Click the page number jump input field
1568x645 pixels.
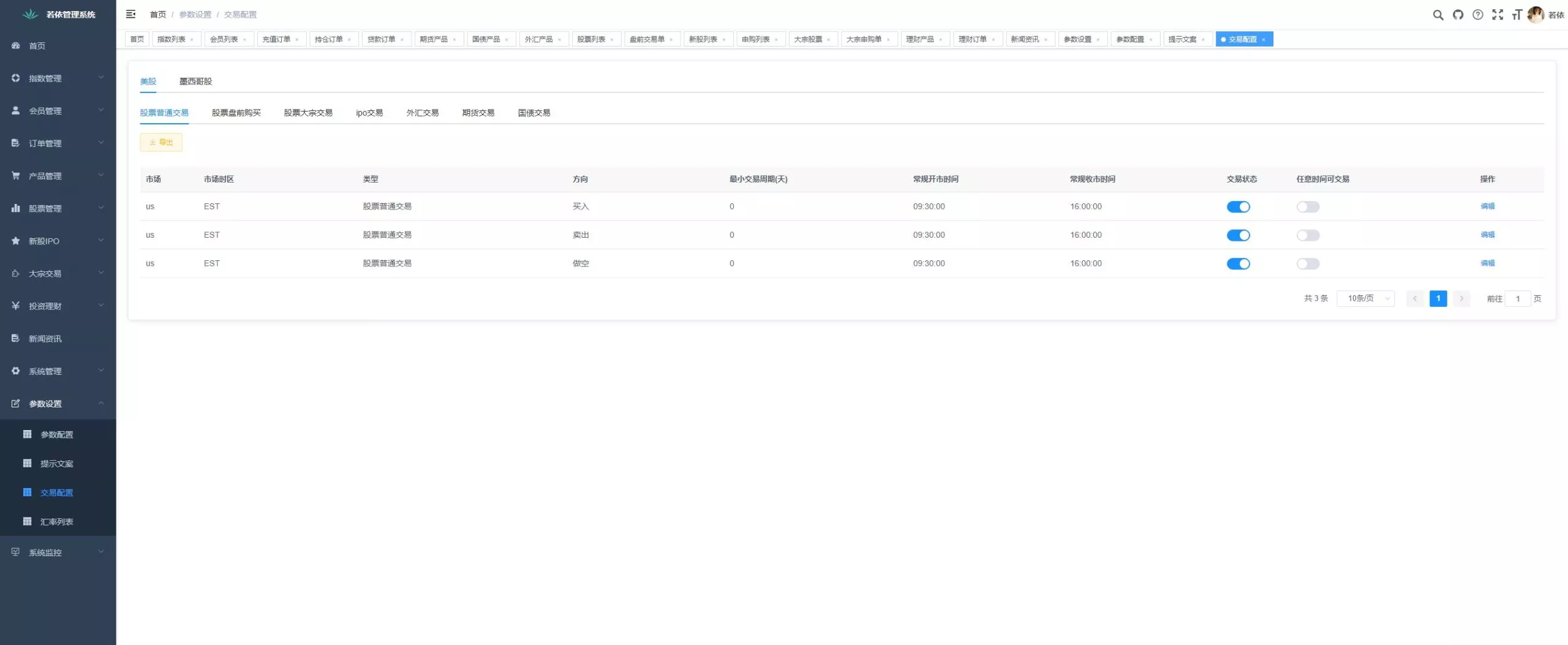(1517, 298)
